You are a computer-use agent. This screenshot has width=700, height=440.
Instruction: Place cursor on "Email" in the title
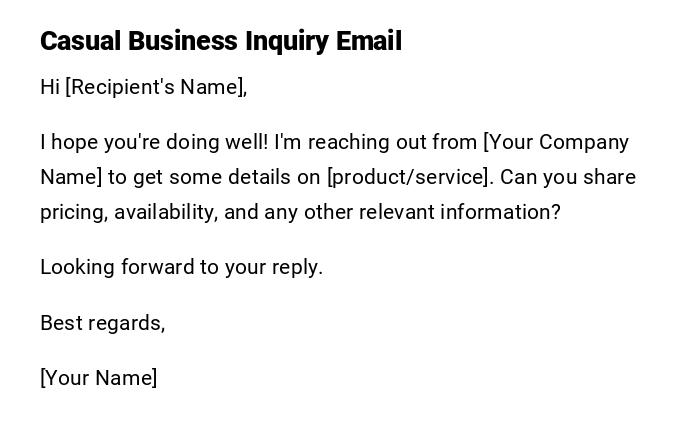tap(369, 41)
